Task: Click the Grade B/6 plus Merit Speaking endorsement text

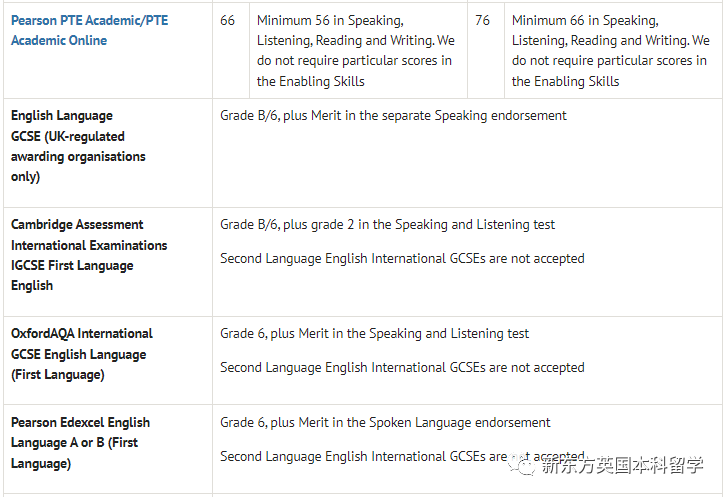Action: pyautogui.click(x=393, y=115)
